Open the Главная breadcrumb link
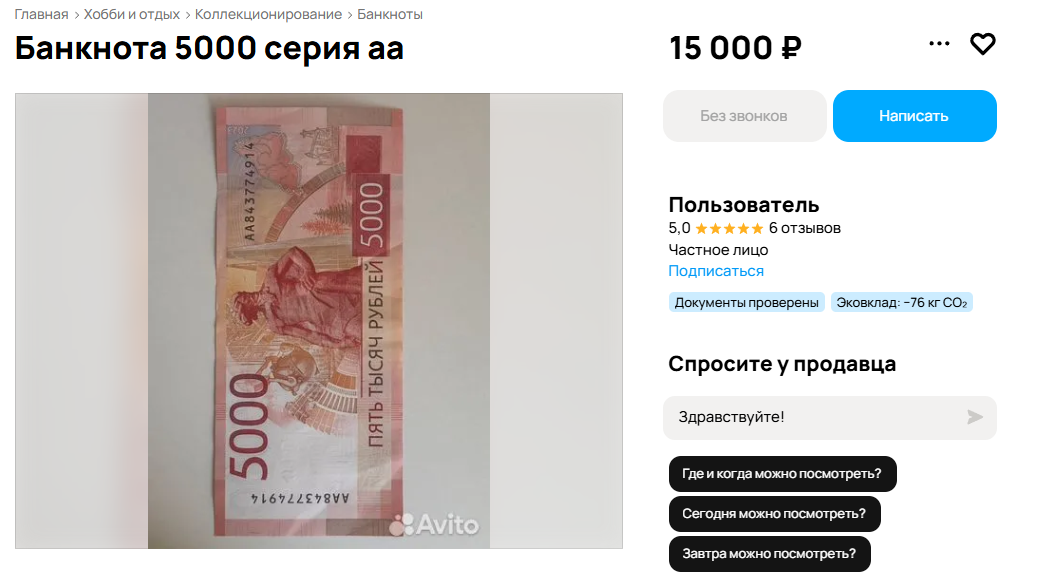This screenshot has width=1045, height=574. [41, 14]
